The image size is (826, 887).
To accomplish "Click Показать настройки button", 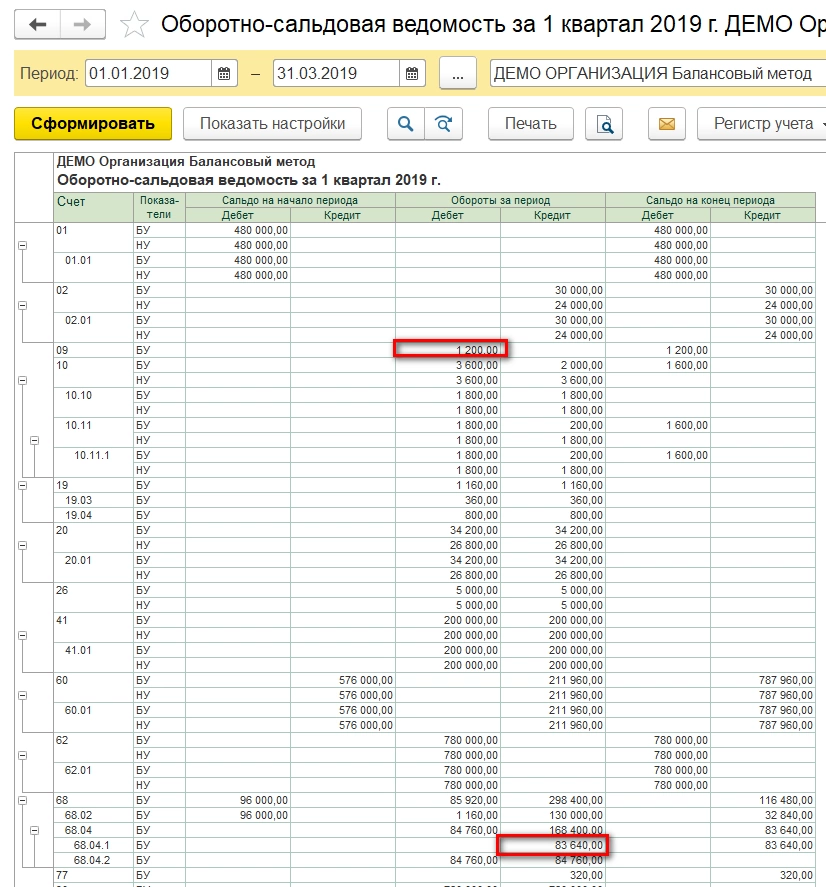I will (x=272, y=124).
